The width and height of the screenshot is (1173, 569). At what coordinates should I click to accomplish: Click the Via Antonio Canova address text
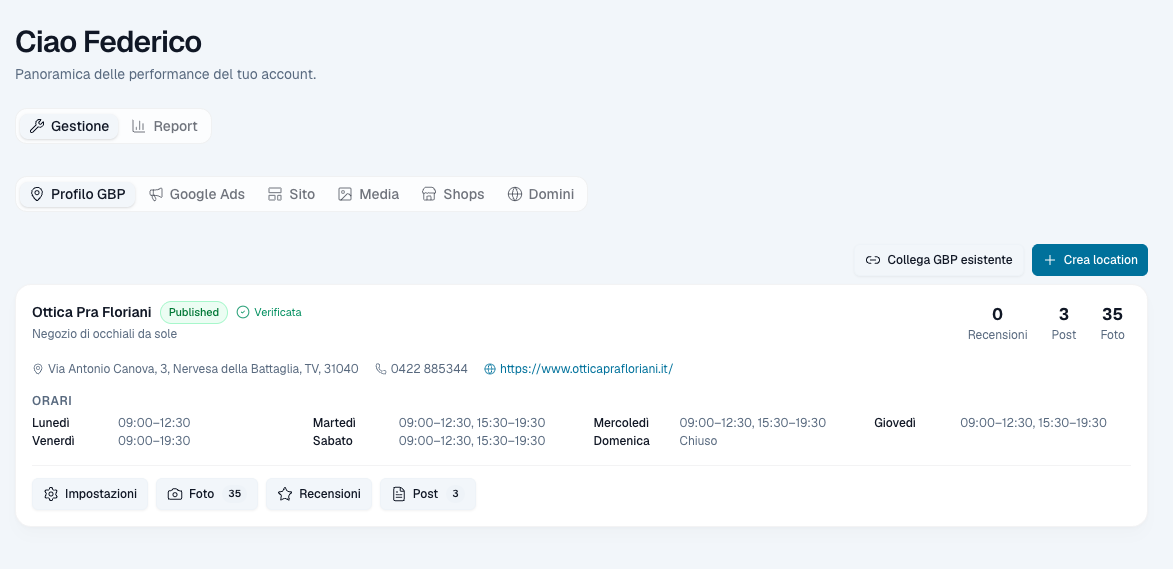[203, 369]
